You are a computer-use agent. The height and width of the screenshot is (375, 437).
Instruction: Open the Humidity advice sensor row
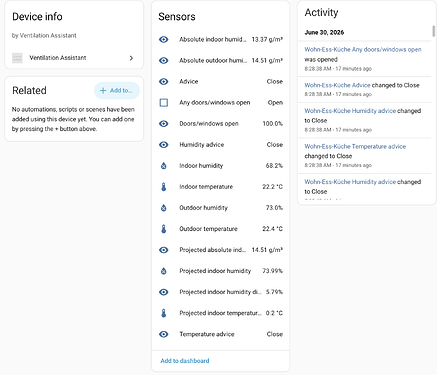[220, 145]
